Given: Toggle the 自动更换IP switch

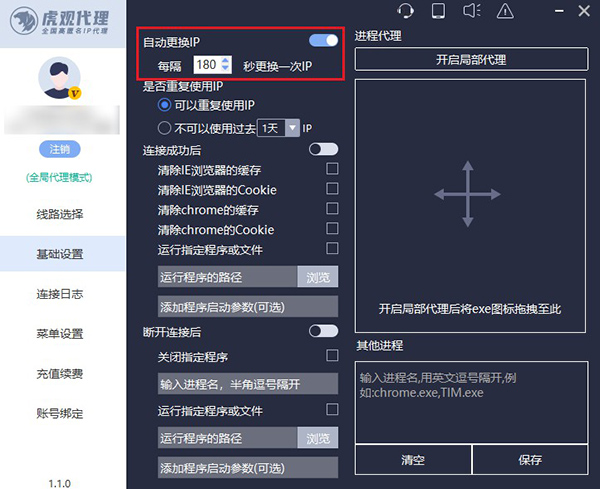Looking at the screenshot, I should (323, 40).
